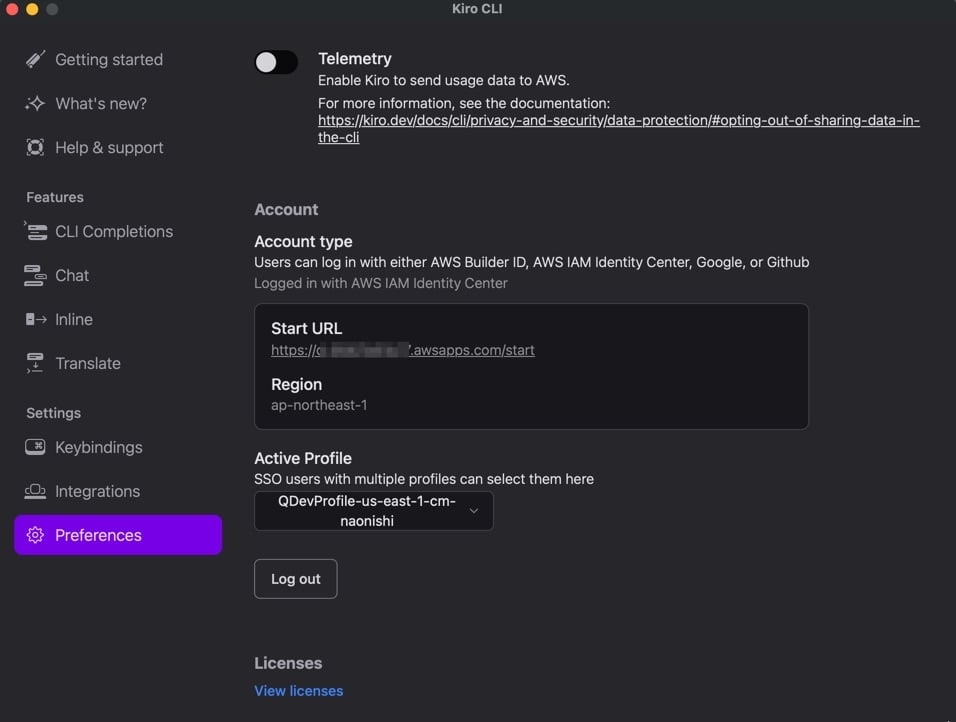The image size is (956, 722).
Task: Select Keybindings from the Settings section
Action: [x=100, y=447]
